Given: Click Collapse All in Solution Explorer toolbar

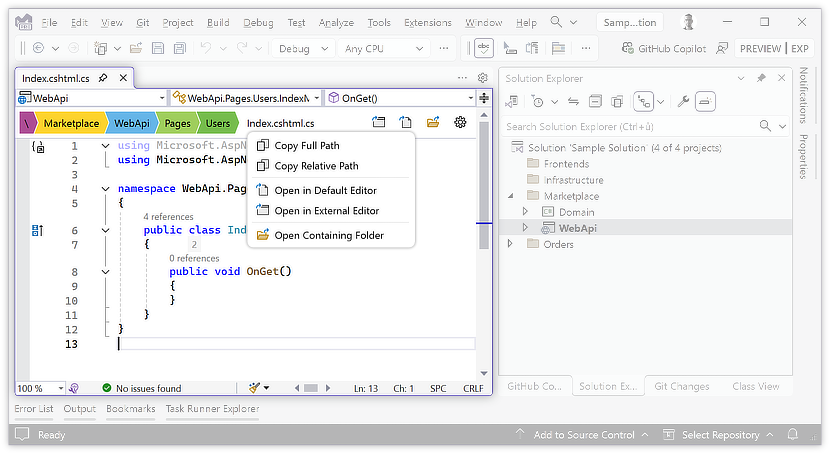Looking at the screenshot, I should click(594, 101).
